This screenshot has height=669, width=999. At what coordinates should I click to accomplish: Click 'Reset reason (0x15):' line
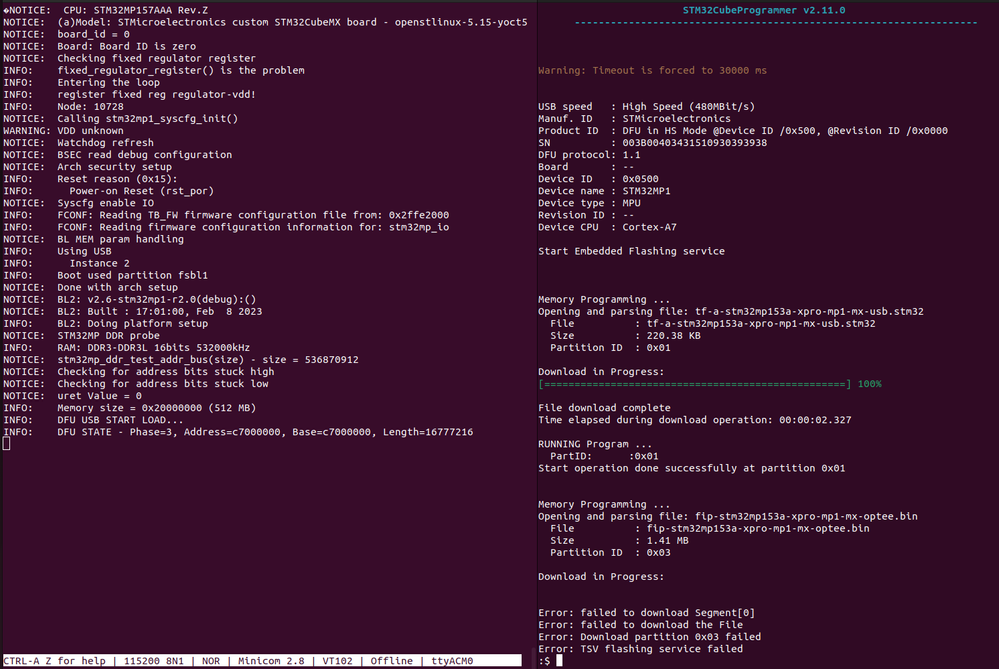click(90, 179)
